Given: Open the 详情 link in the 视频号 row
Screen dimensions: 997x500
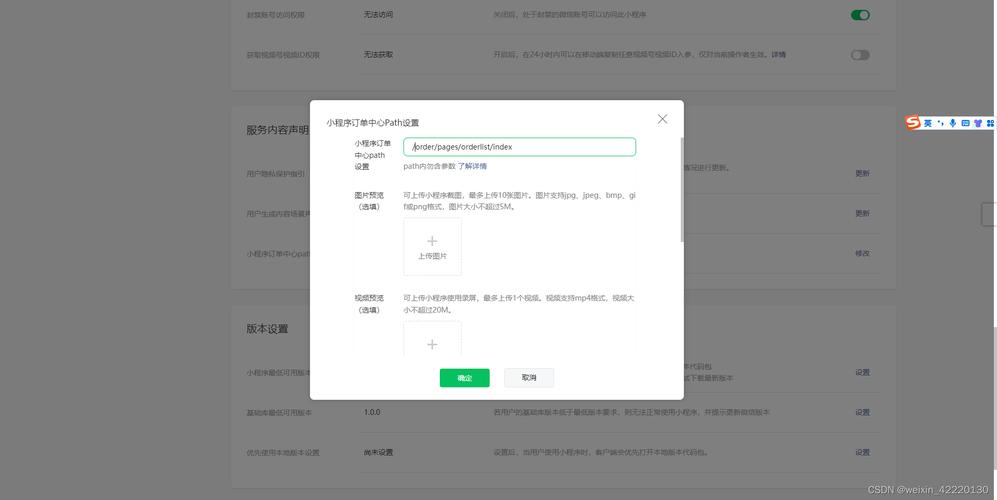Looking at the screenshot, I should click(x=779, y=55).
